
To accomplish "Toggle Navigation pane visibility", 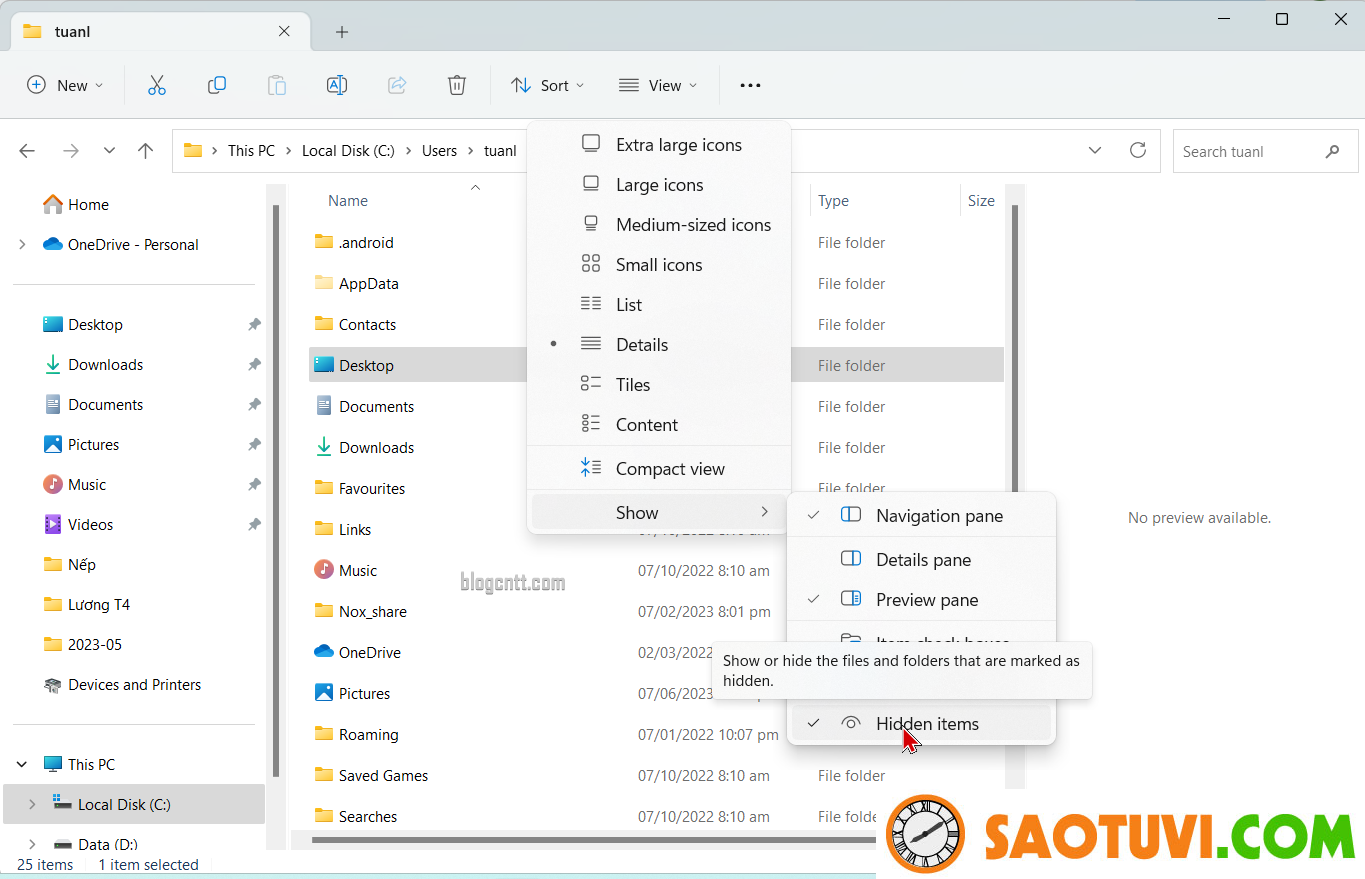I will pyautogui.click(x=921, y=516).
